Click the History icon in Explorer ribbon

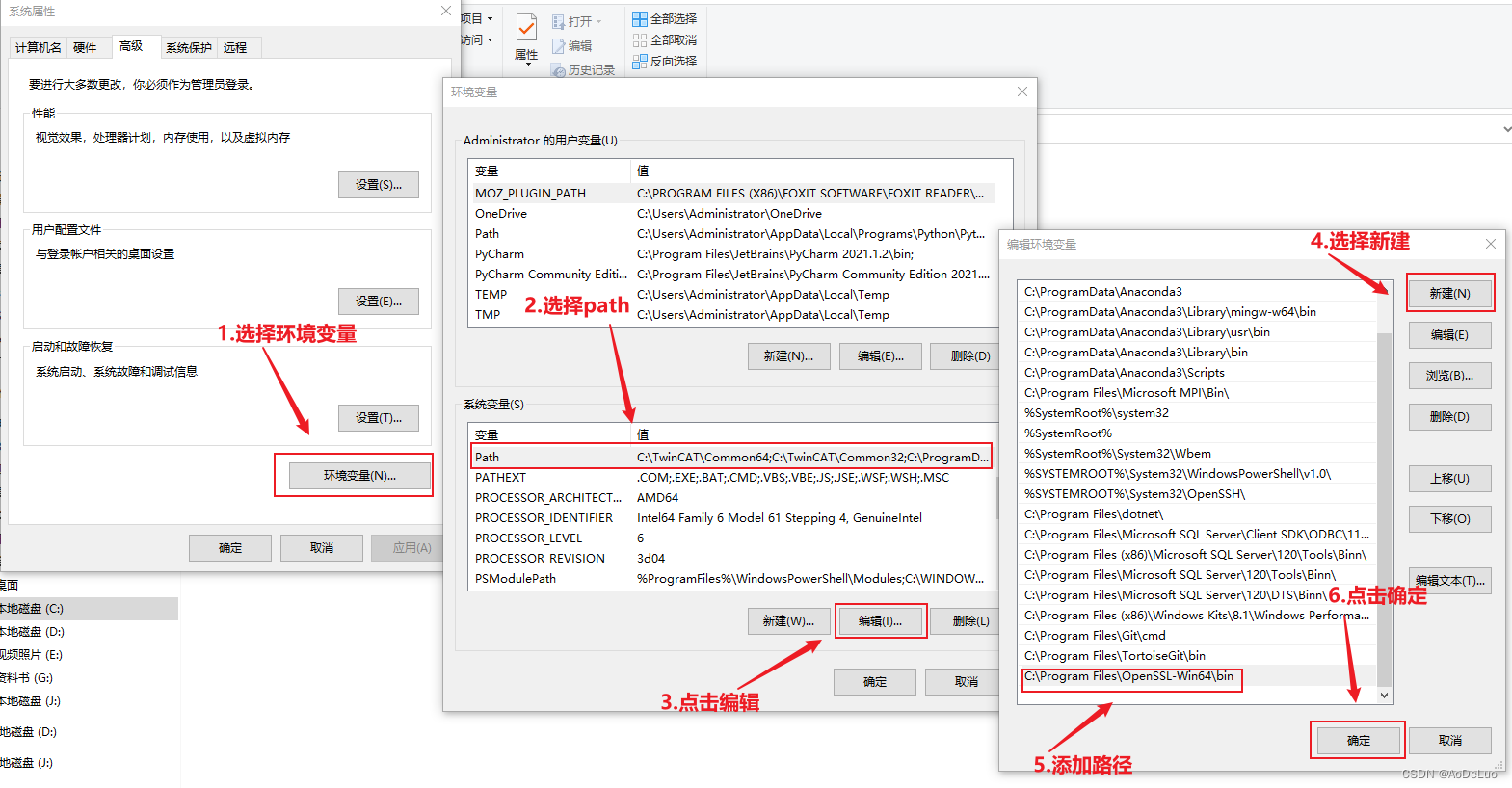(558, 69)
